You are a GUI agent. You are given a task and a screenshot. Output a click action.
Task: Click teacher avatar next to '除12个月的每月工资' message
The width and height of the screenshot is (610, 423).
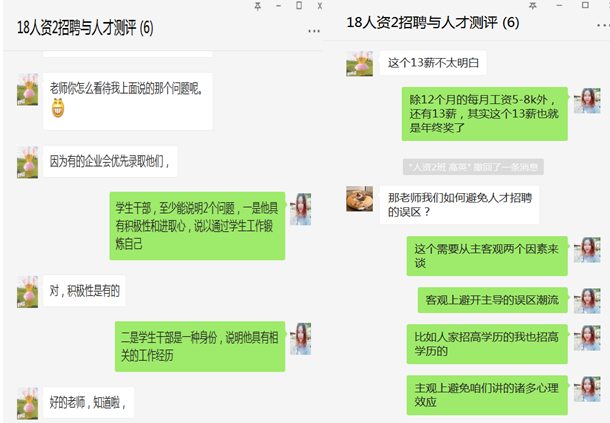coord(587,100)
